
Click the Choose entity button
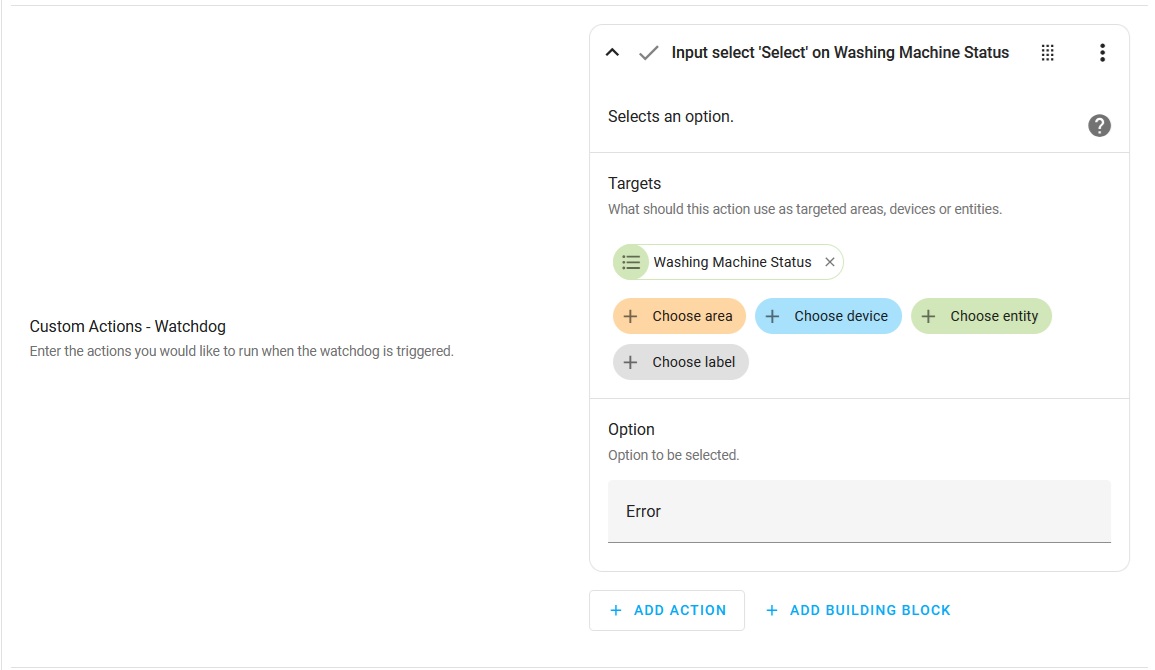click(x=981, y=316)
